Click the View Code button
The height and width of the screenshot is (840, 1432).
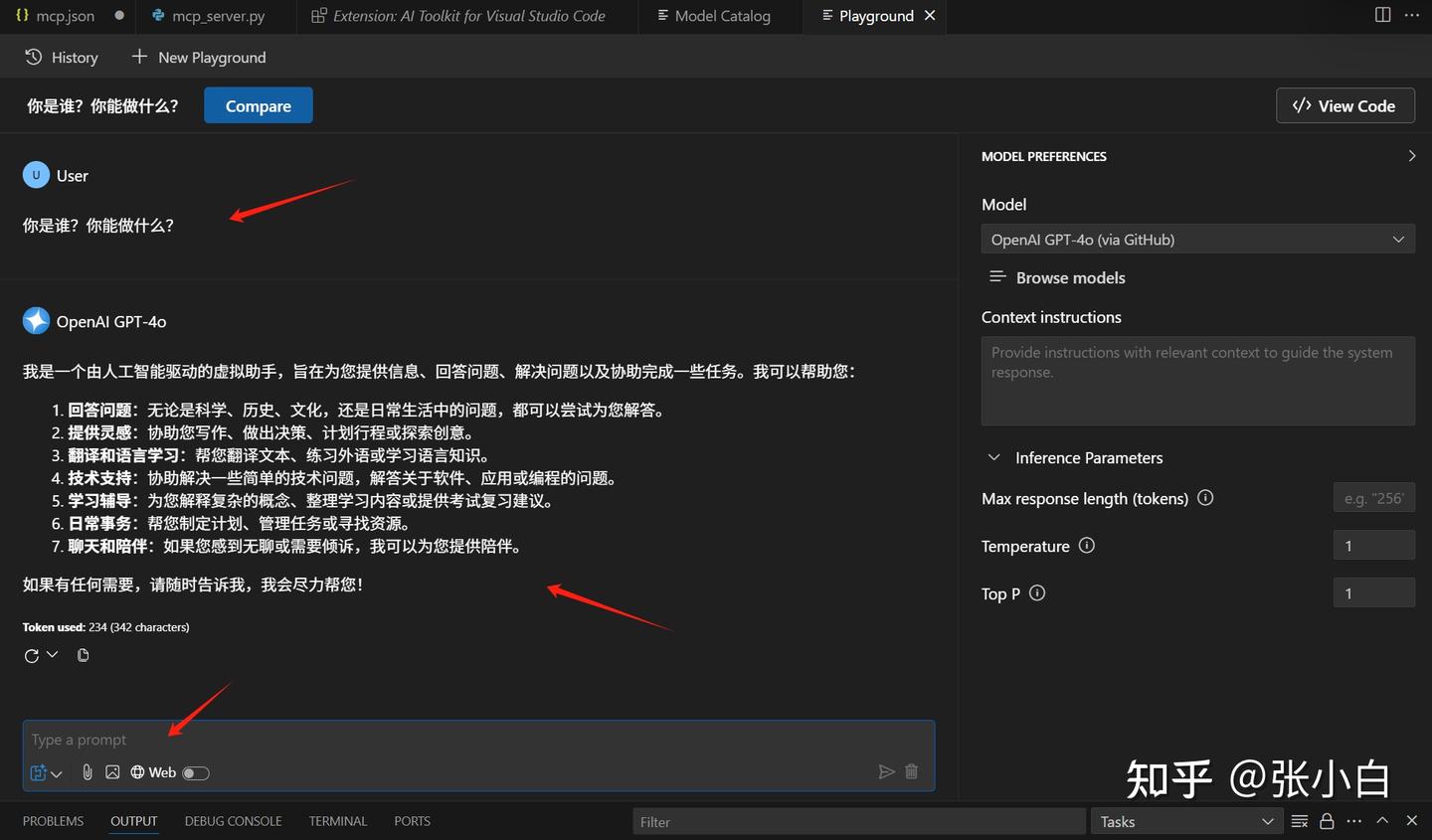coord(1345,105)
